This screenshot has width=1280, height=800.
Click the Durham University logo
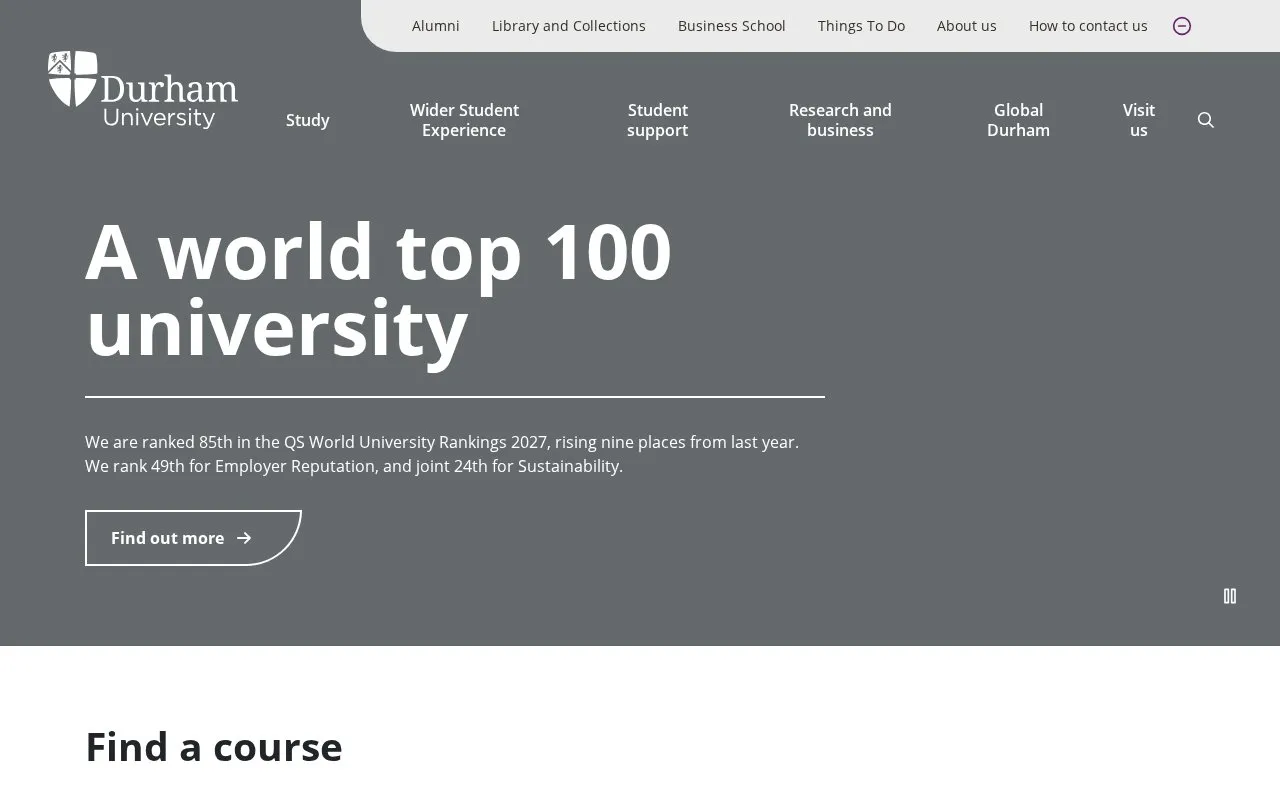point(143,90)
